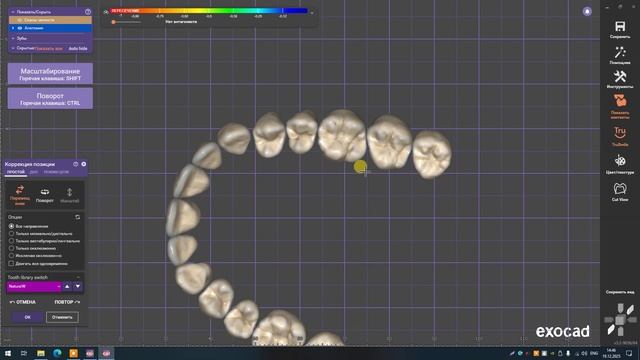The image size is (640, 360).
Task: Click tooth library up arrow
Action: (67, 287)
